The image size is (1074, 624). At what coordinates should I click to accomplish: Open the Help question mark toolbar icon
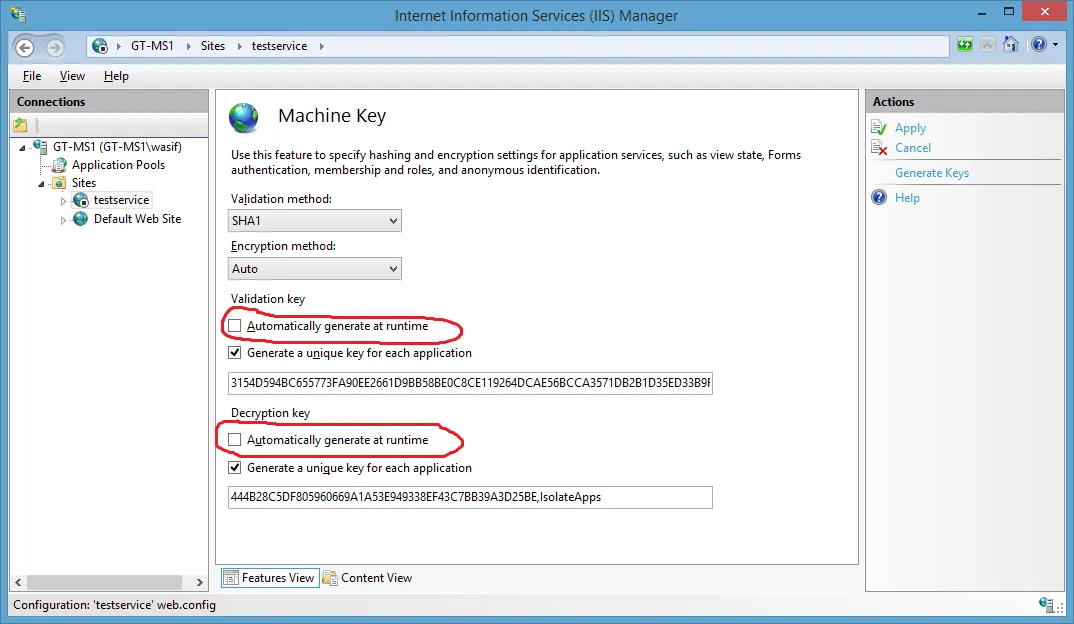tap(1038, 45)
